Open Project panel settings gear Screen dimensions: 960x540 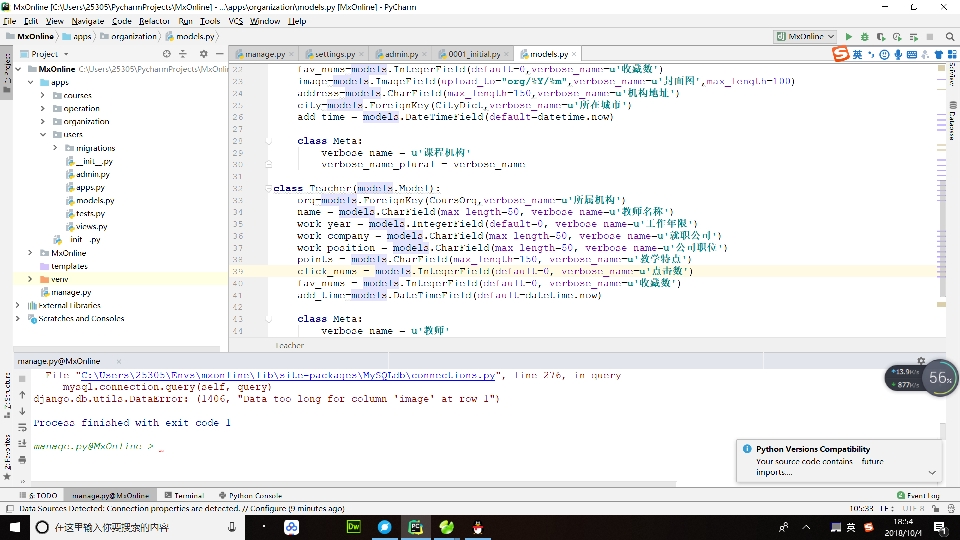203,54
